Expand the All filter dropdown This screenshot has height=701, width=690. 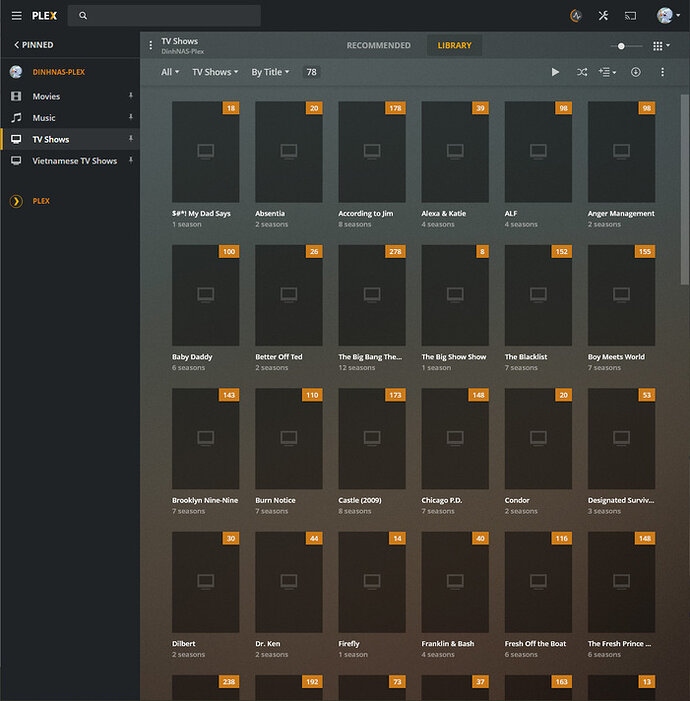pos(170,72)
